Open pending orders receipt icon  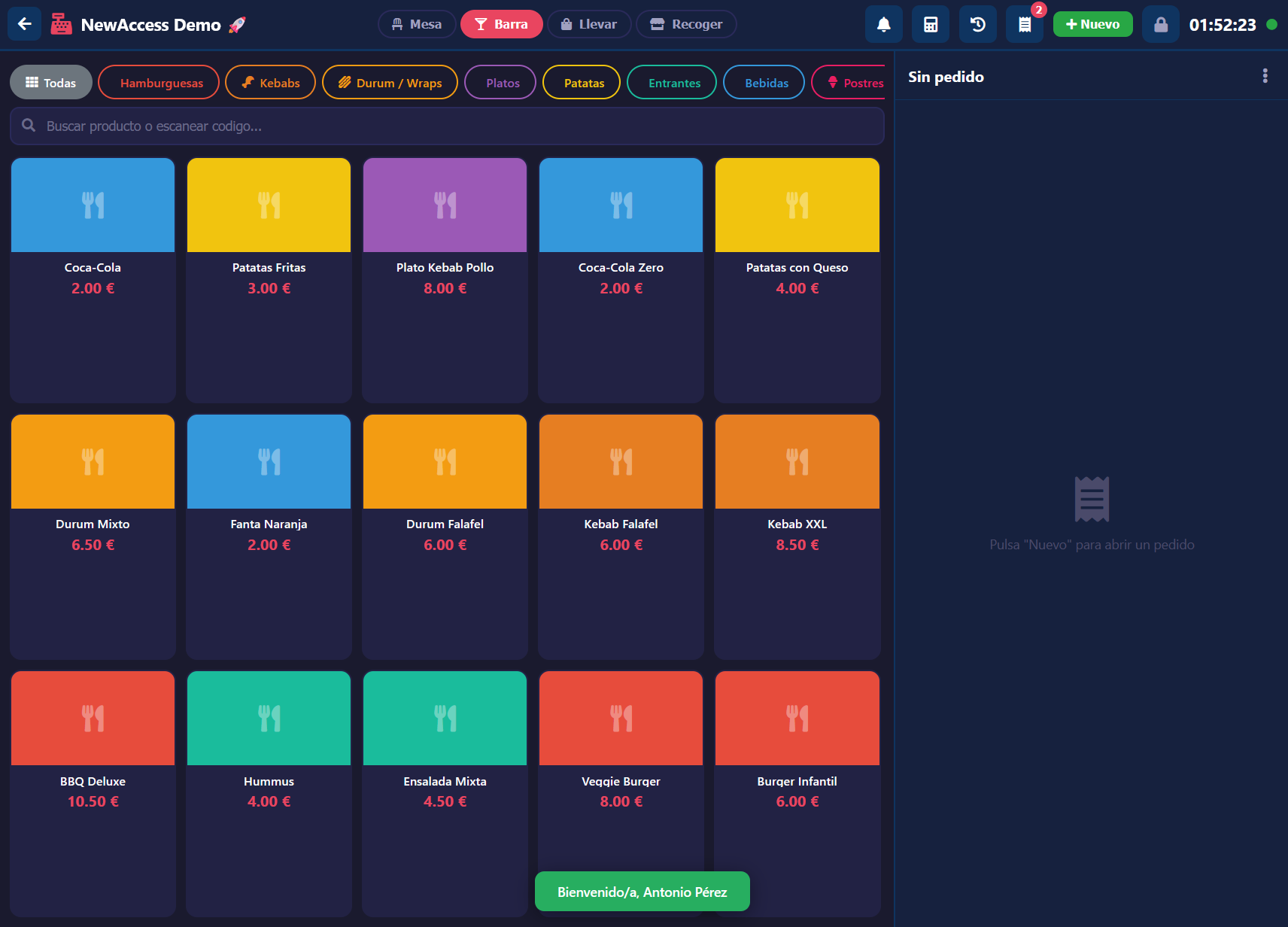(1025, 25)
